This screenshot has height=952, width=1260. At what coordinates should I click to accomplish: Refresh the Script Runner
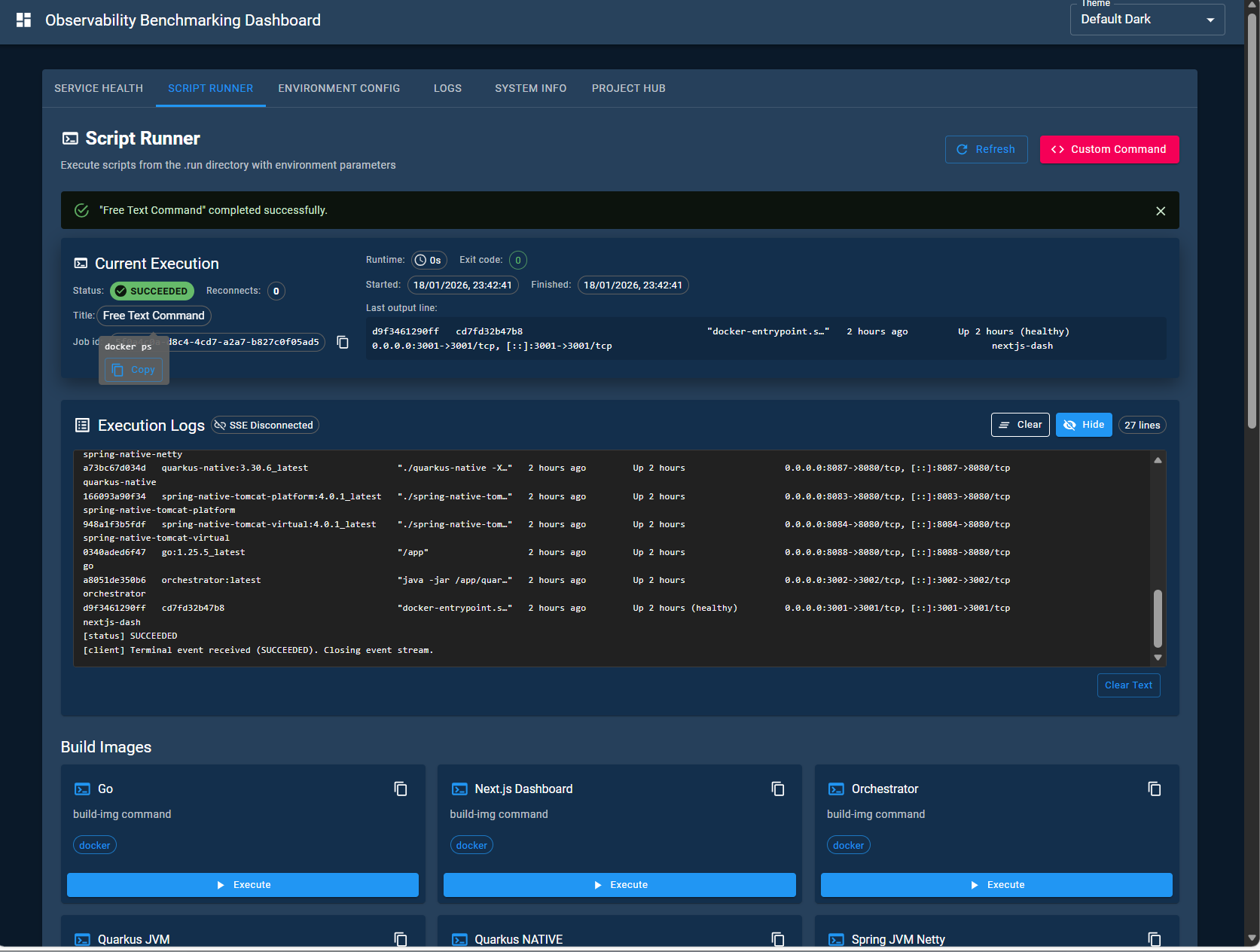(x=986, y=149)
